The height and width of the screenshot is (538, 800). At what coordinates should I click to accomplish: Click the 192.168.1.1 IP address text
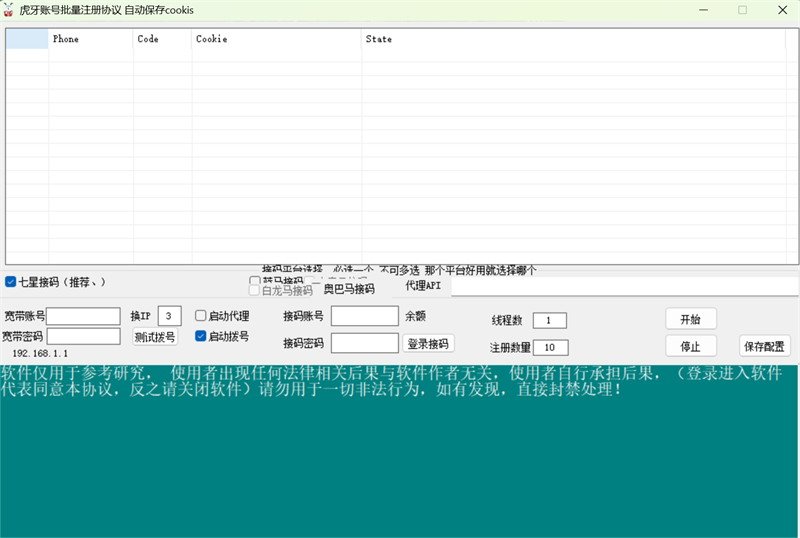point(40,353)
